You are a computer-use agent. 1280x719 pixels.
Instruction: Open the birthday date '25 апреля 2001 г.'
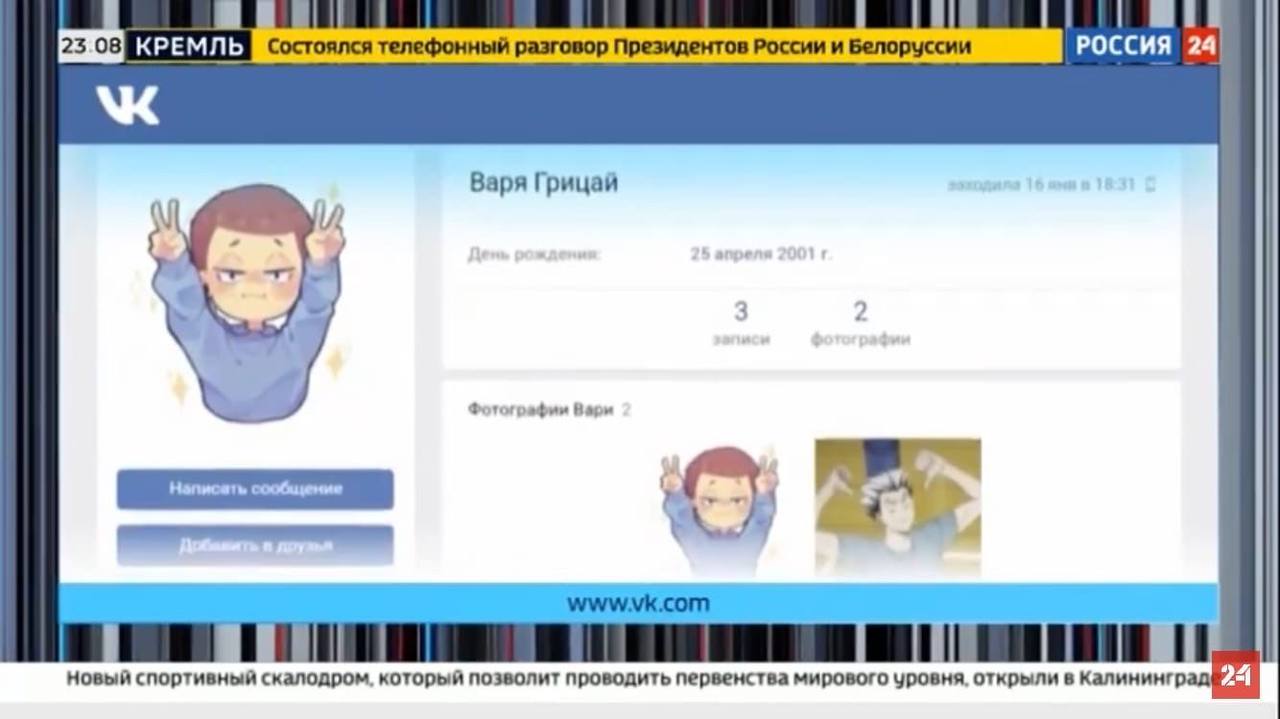(761, 254)
